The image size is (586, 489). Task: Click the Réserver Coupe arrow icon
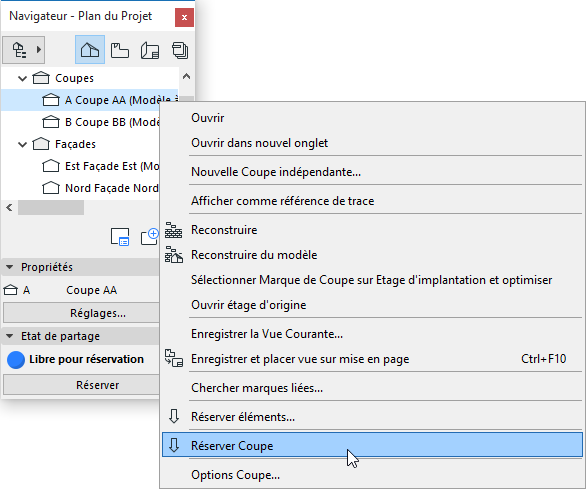174,445
